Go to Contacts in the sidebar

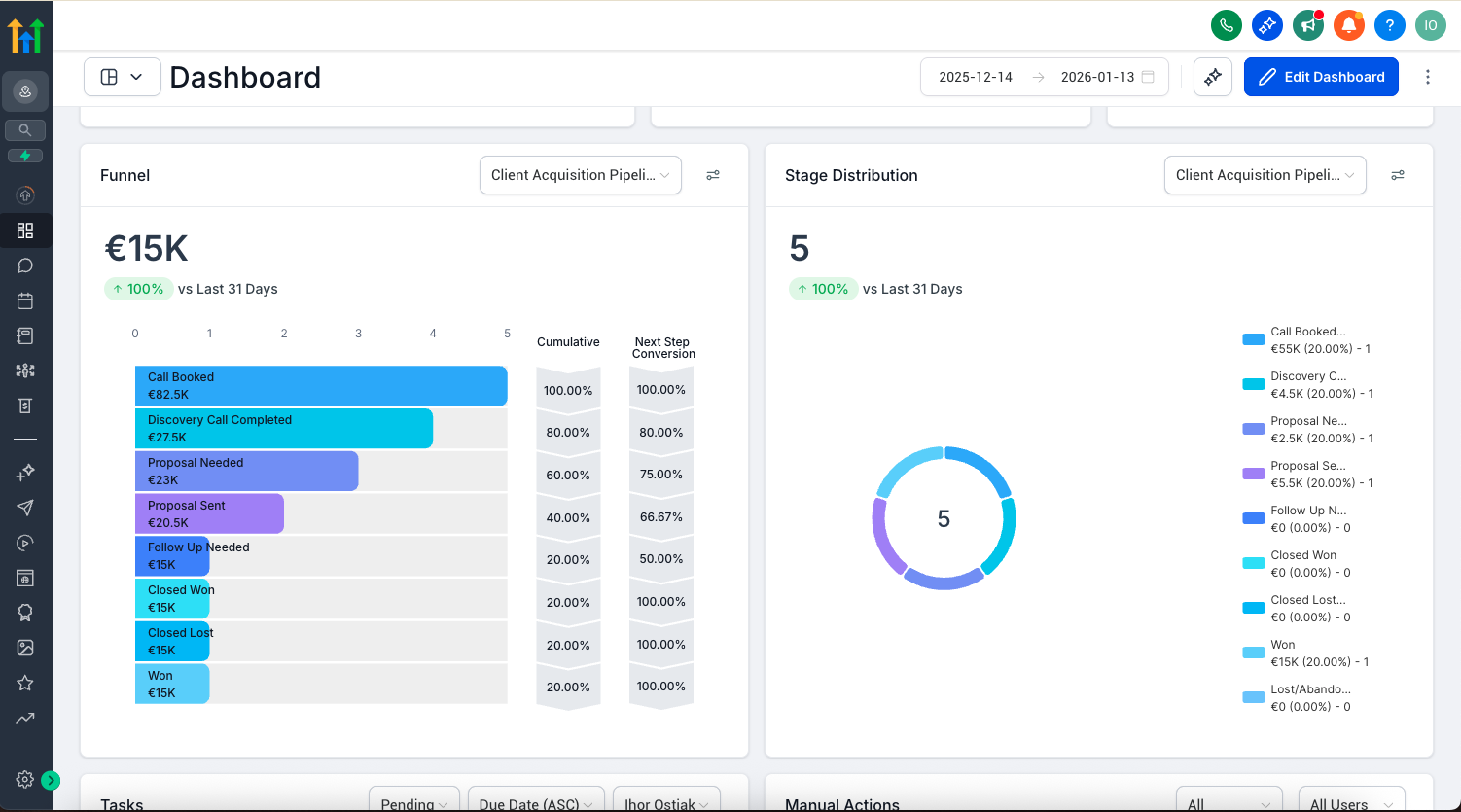tap(25, 335)
